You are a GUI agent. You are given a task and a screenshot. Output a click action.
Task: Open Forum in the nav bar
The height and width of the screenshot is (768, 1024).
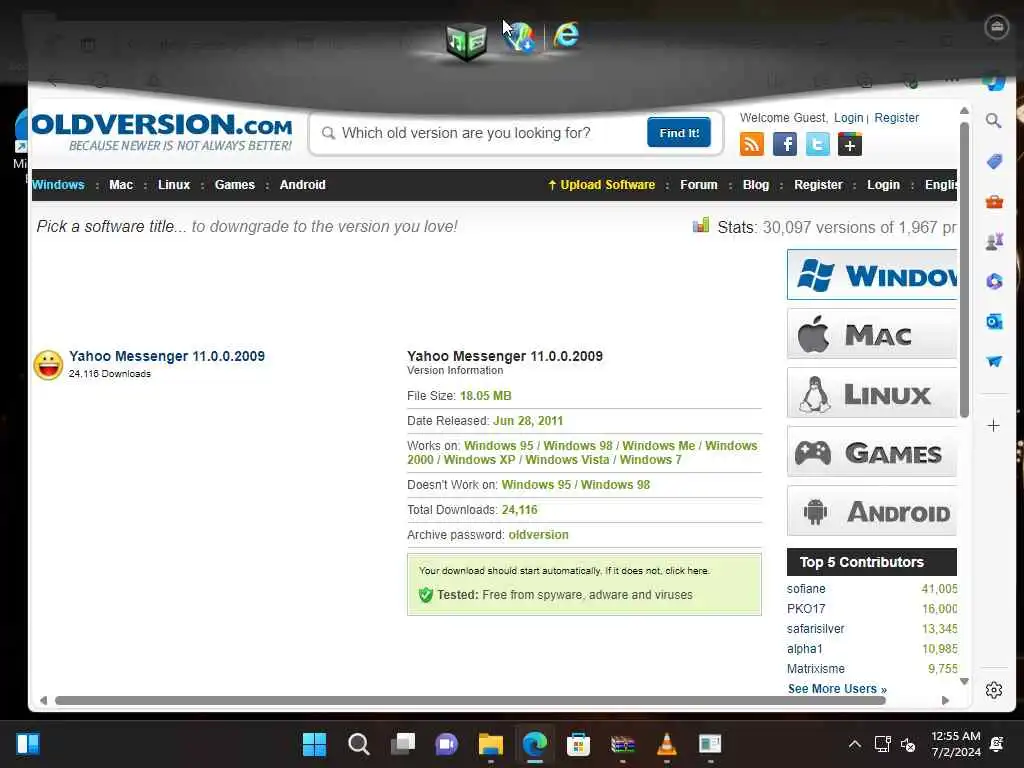coord(698,185)
